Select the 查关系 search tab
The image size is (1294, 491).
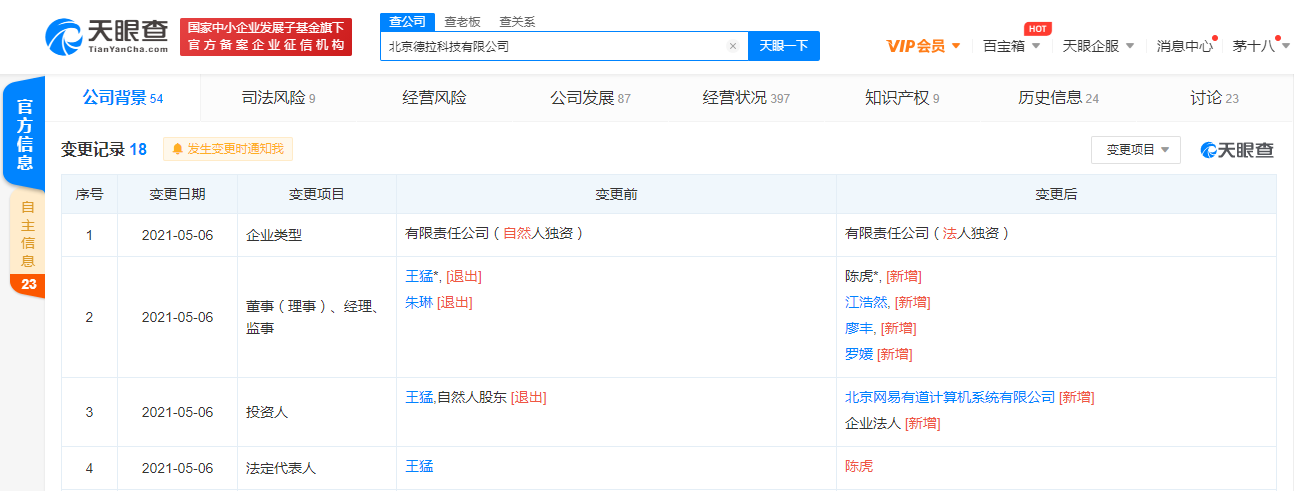(x=516, y=21)
